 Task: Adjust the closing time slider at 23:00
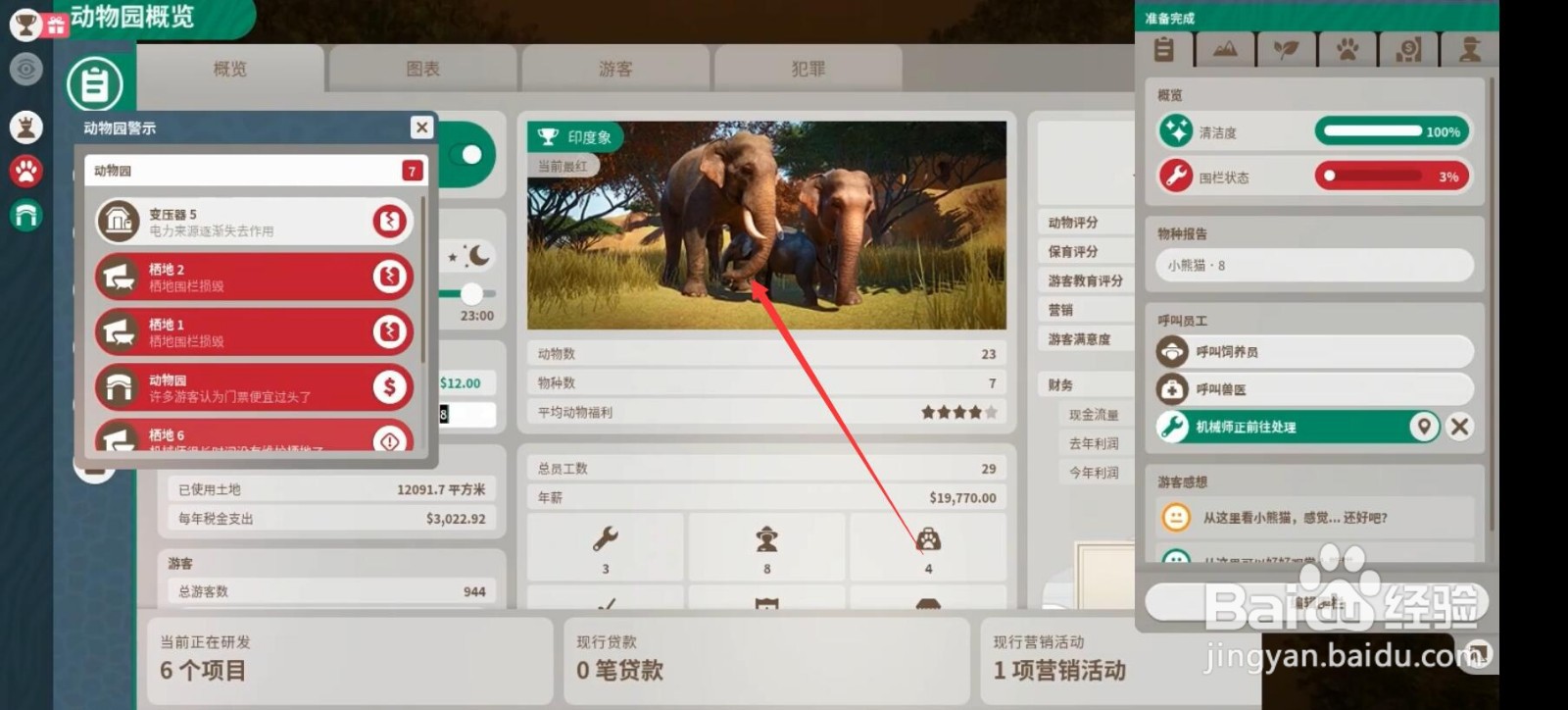coord(471,293)
